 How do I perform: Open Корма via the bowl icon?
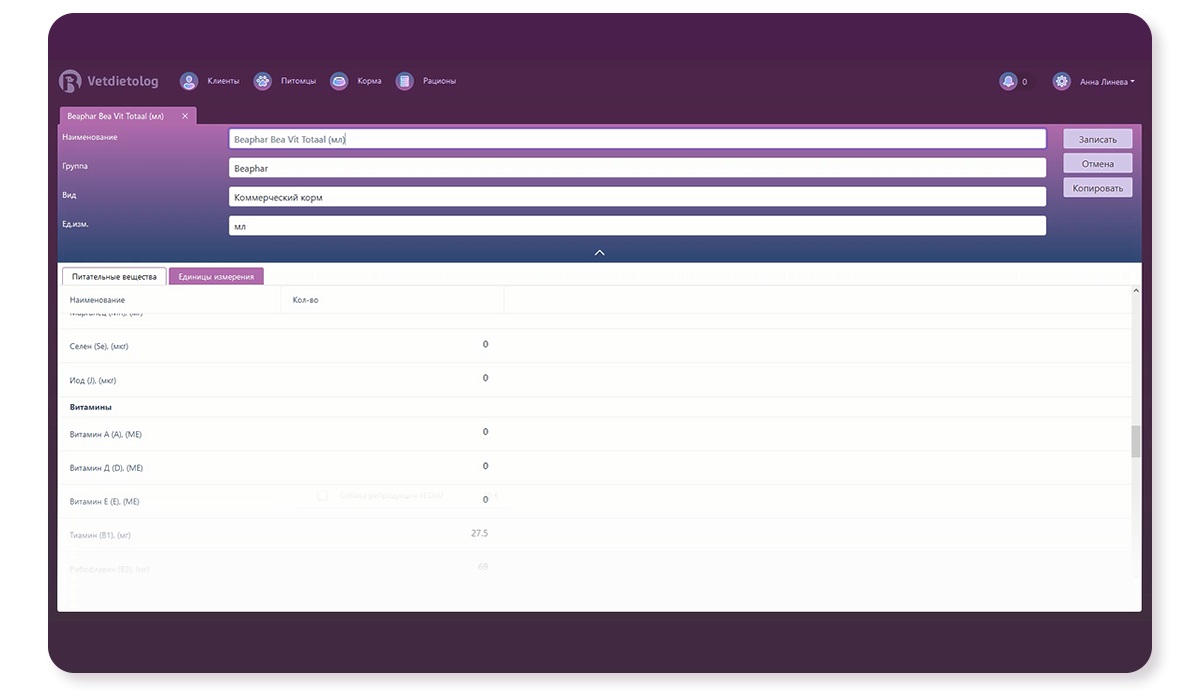click(x=339, y=81)
